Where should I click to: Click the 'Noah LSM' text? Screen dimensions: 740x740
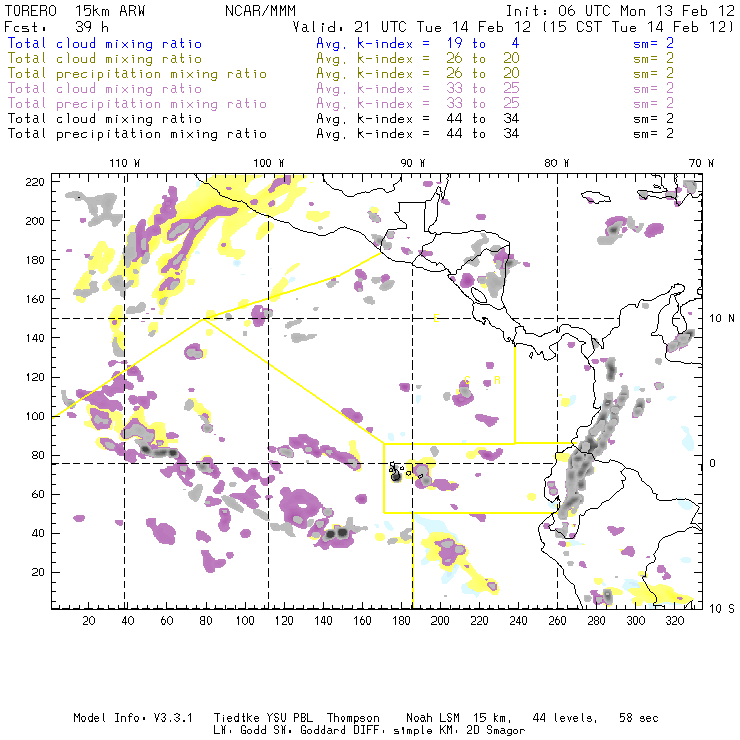(433, 718)
